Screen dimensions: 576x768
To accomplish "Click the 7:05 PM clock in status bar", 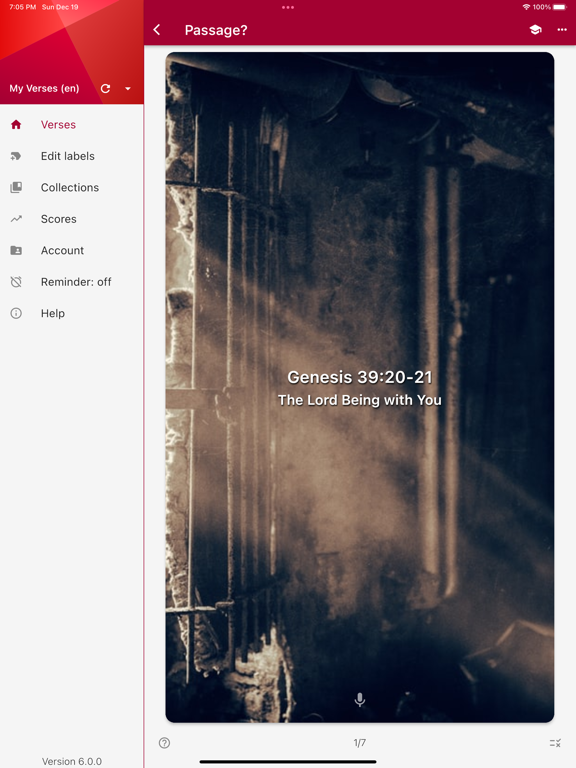I will click(23, 7).
